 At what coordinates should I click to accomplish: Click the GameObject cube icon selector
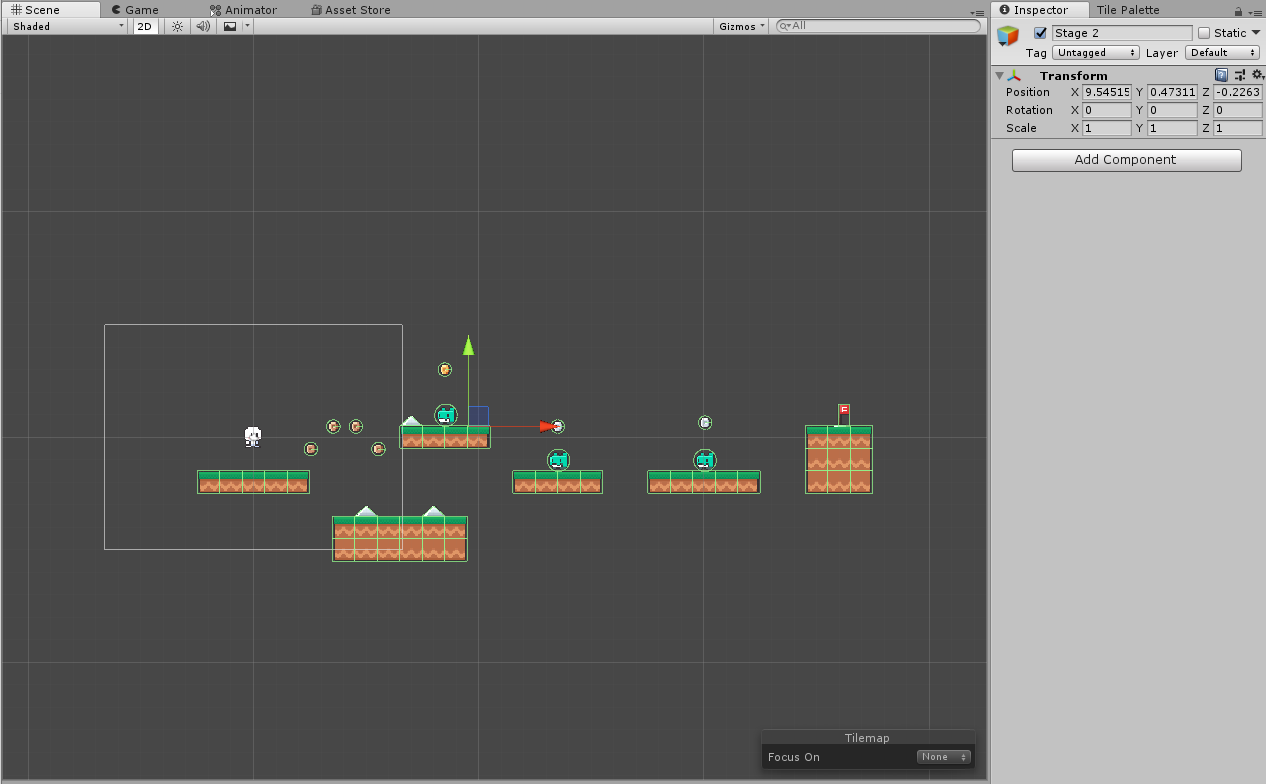pyautogui.click(x=1008, y=36)
